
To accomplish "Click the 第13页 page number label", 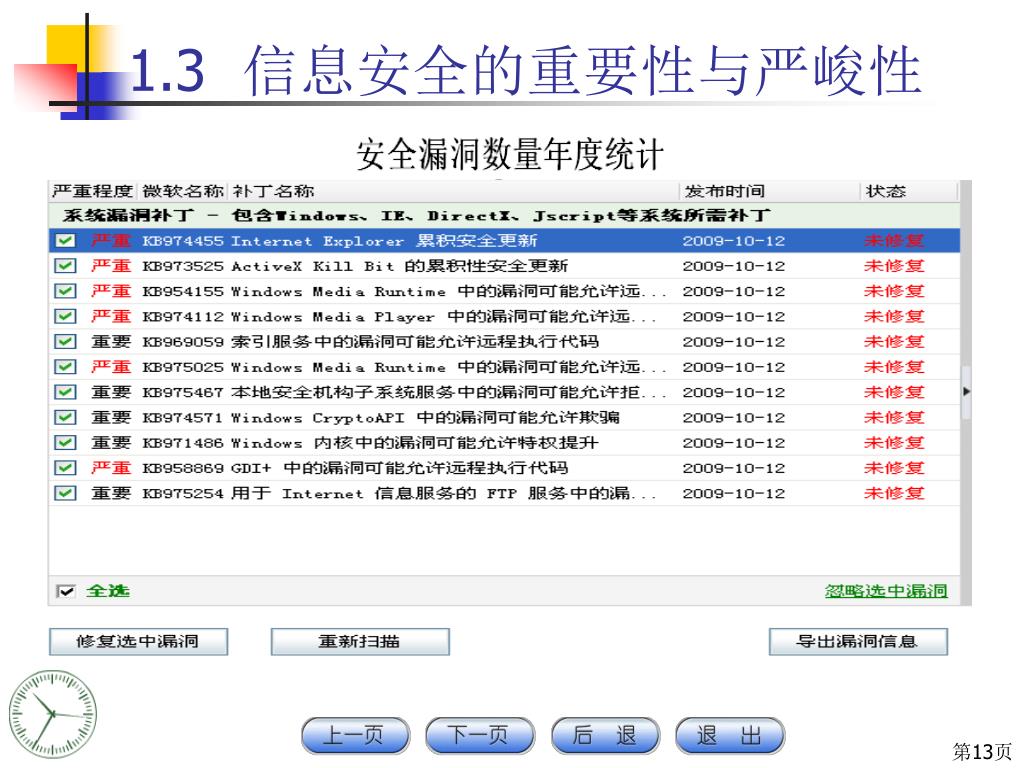I will pyautogui.click(x=982, y=752).
